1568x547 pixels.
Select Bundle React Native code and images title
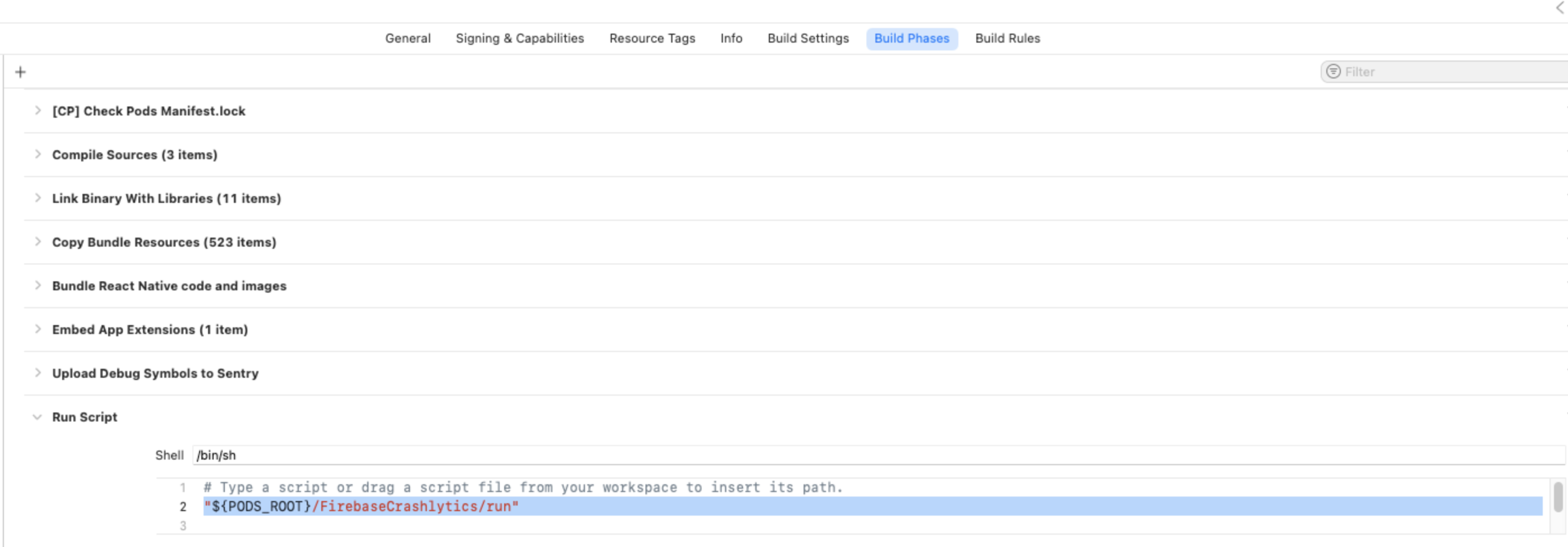click(169, 286)
